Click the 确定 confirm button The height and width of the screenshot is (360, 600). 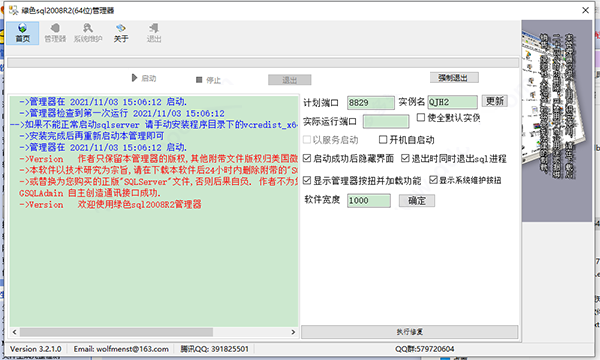pyautogui.click(x=417, y=200)
